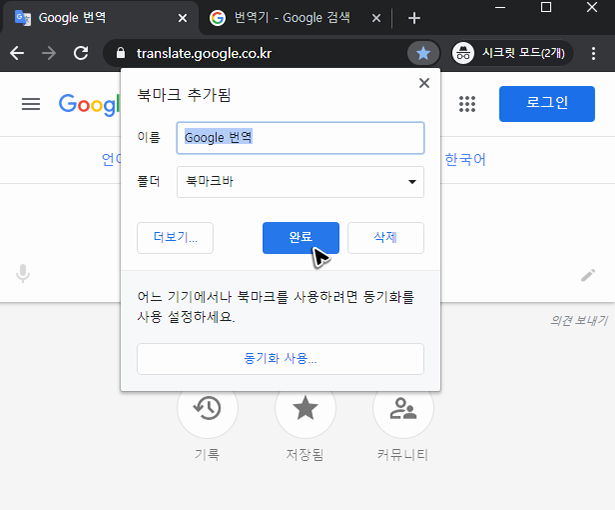
Task: Maximize the Chrome window
Action: click(x=546, y=7)
